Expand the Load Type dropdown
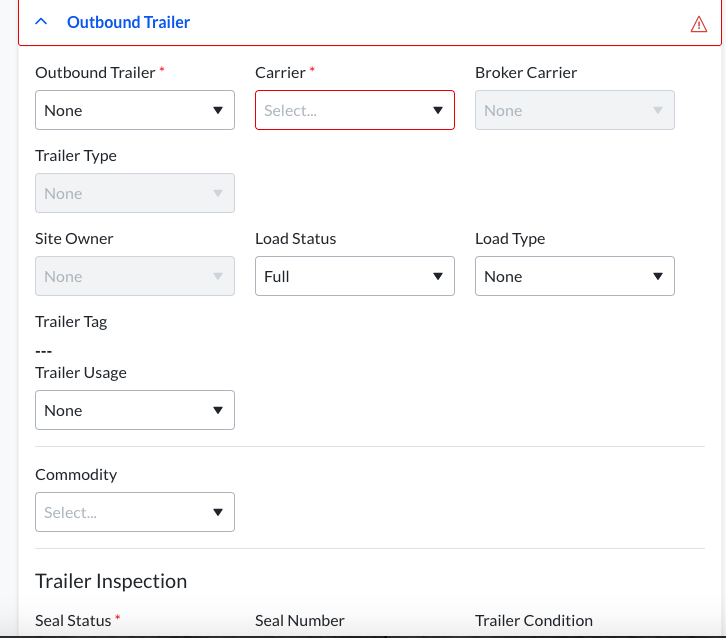 point(574,276)
